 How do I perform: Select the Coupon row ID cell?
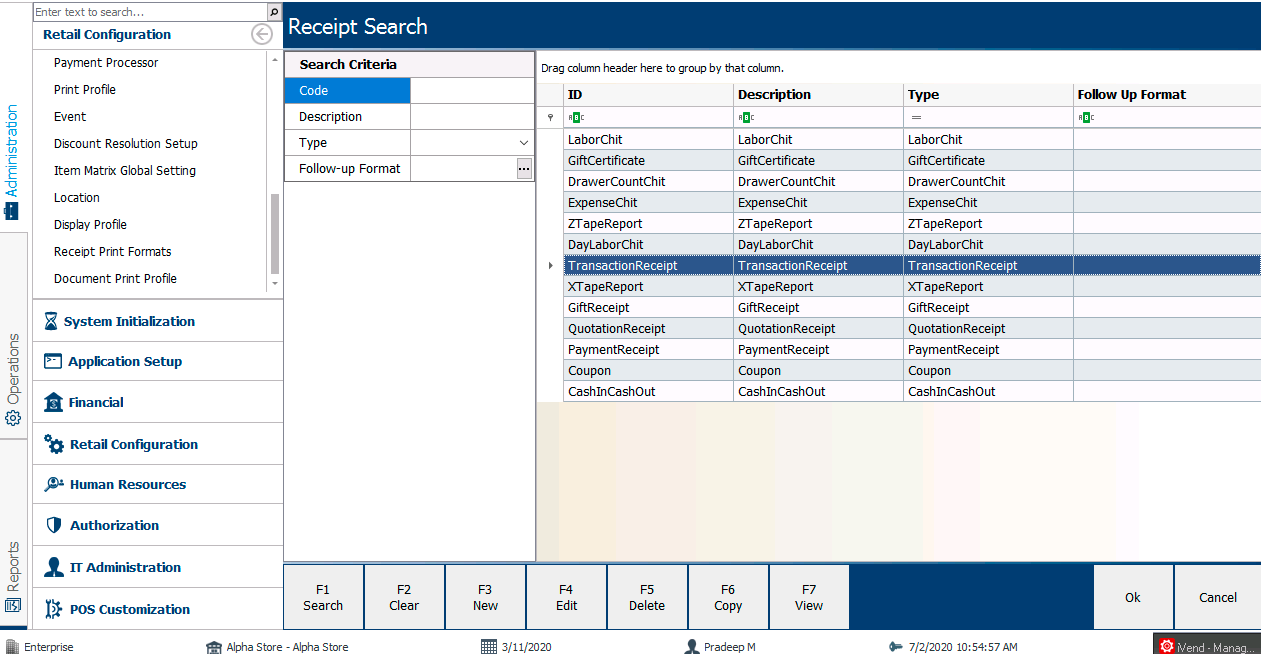(x=648, y=371)
